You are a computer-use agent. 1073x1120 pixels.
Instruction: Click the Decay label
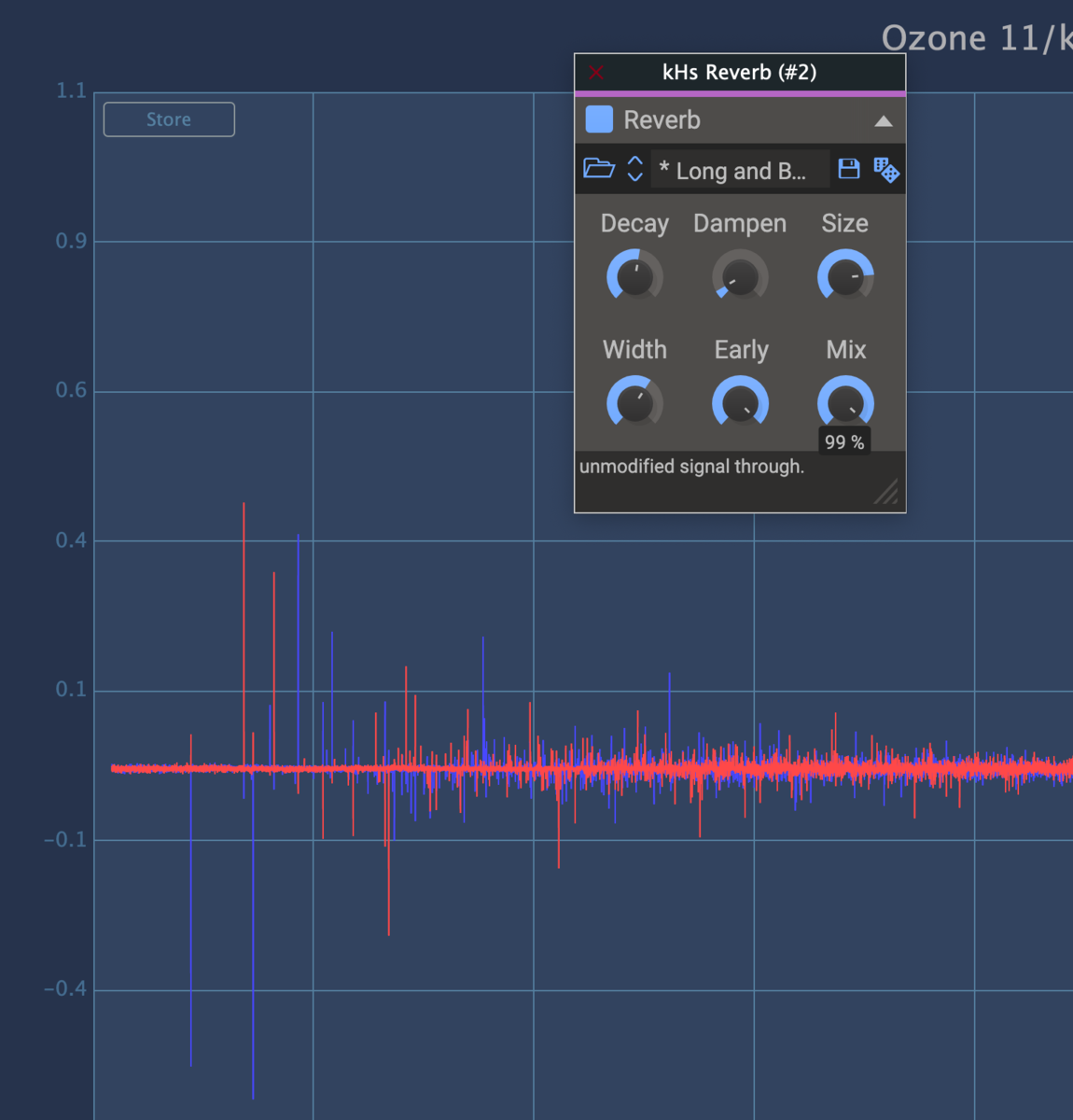(x=635, y=224)
